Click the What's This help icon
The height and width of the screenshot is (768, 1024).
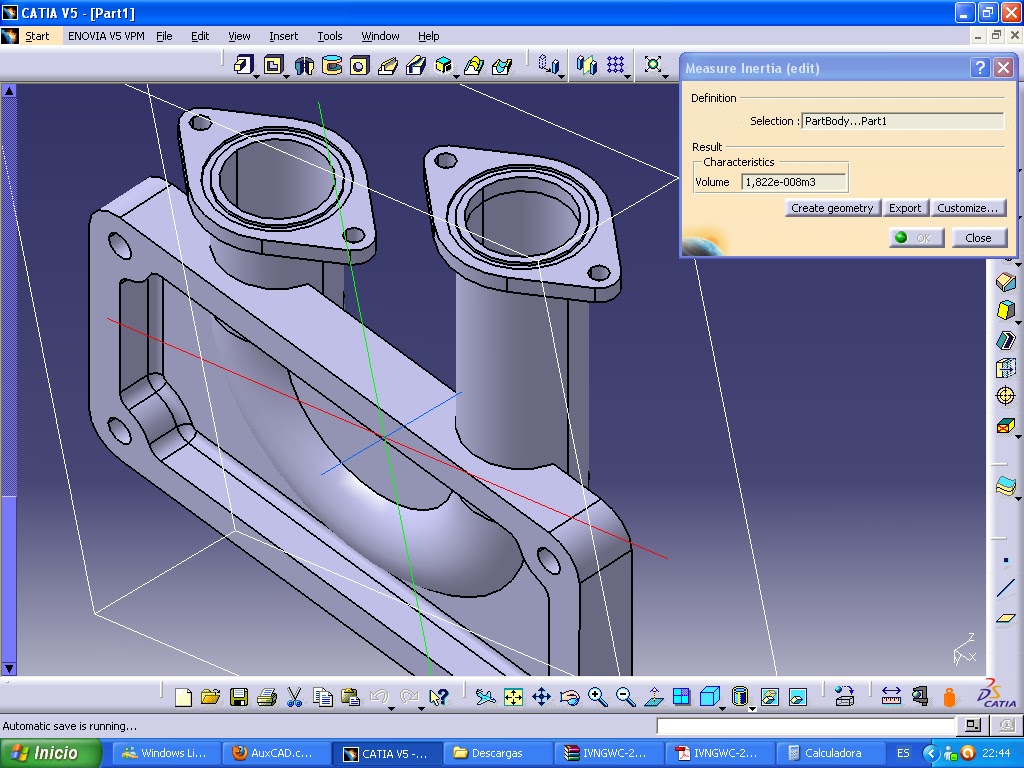tap(439, 697)
